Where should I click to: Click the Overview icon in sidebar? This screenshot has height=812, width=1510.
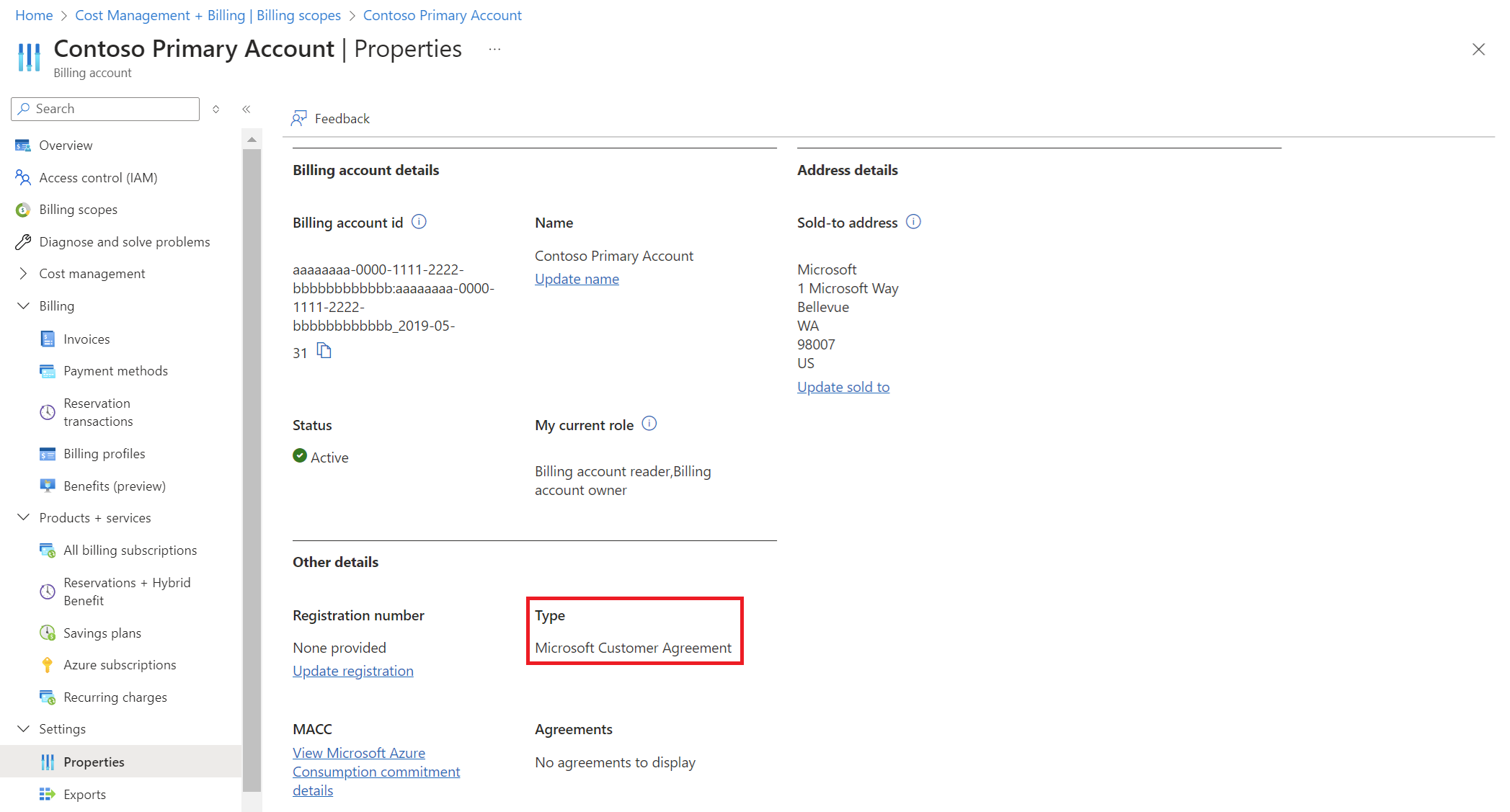tap(23, 145)
